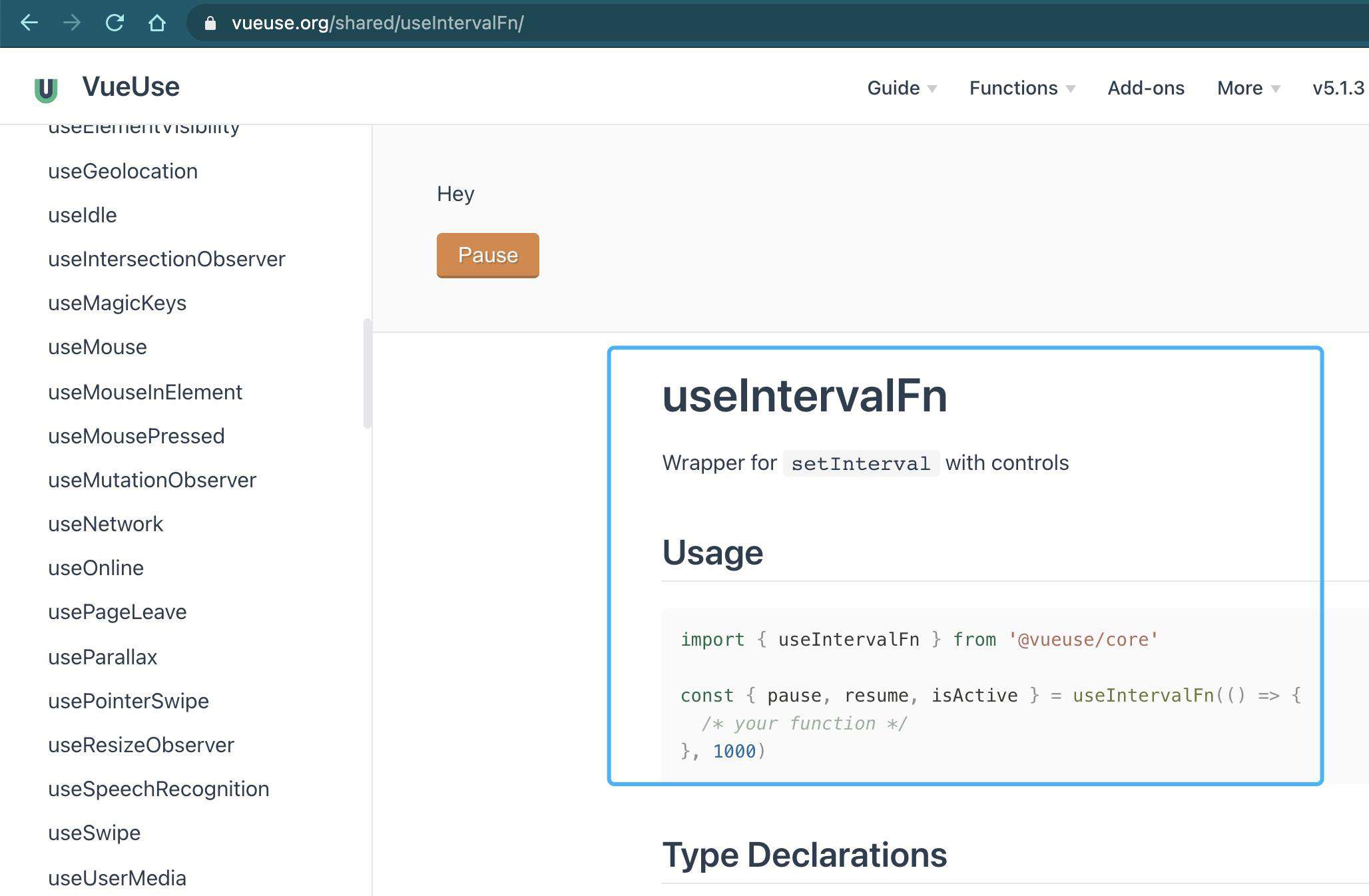Click the Type Declarations heading
The width and height of the screenshot is (1369, 896).
[804, 855]
